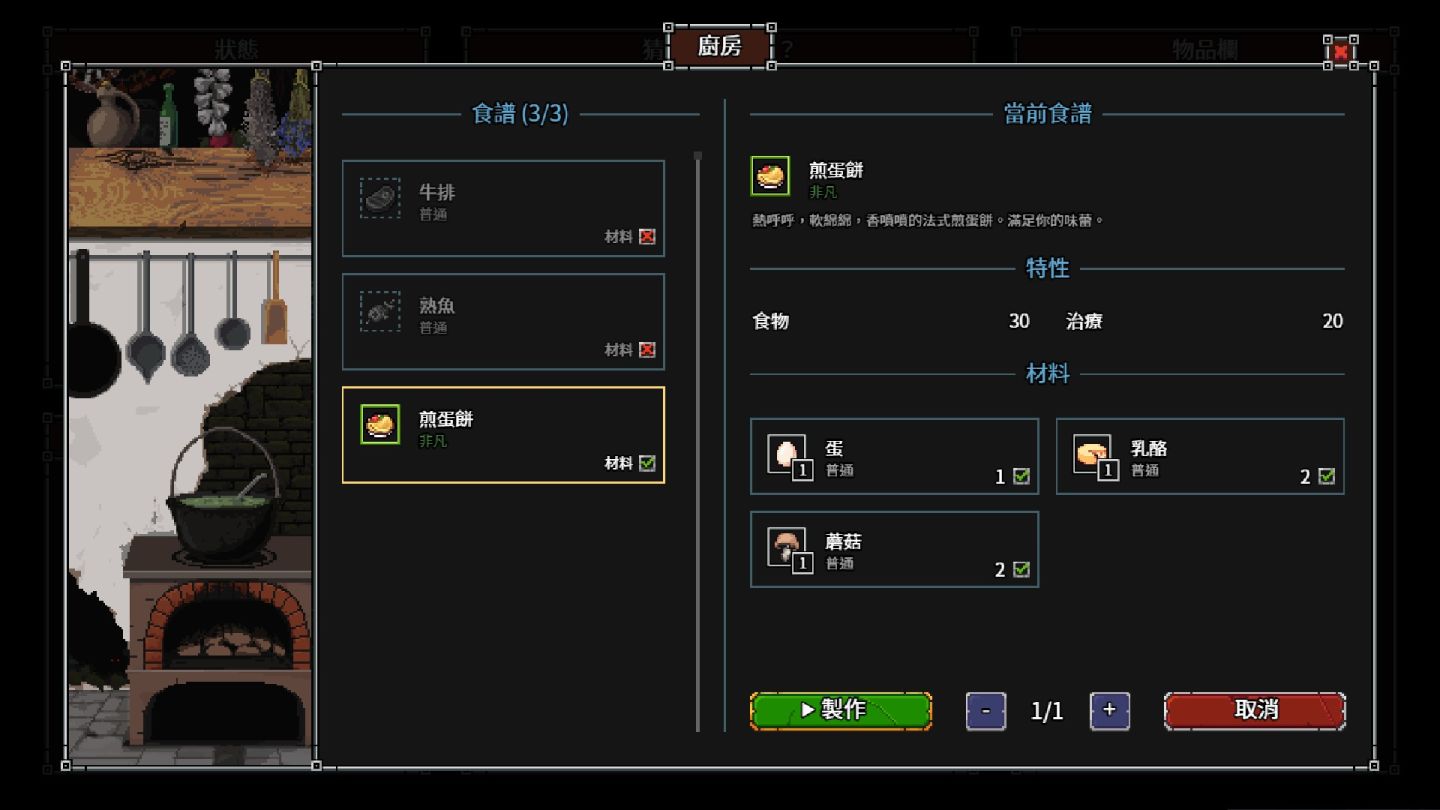Click the red 取消 button
This screenshot has width=1440, height=810.
[1255, 710]
